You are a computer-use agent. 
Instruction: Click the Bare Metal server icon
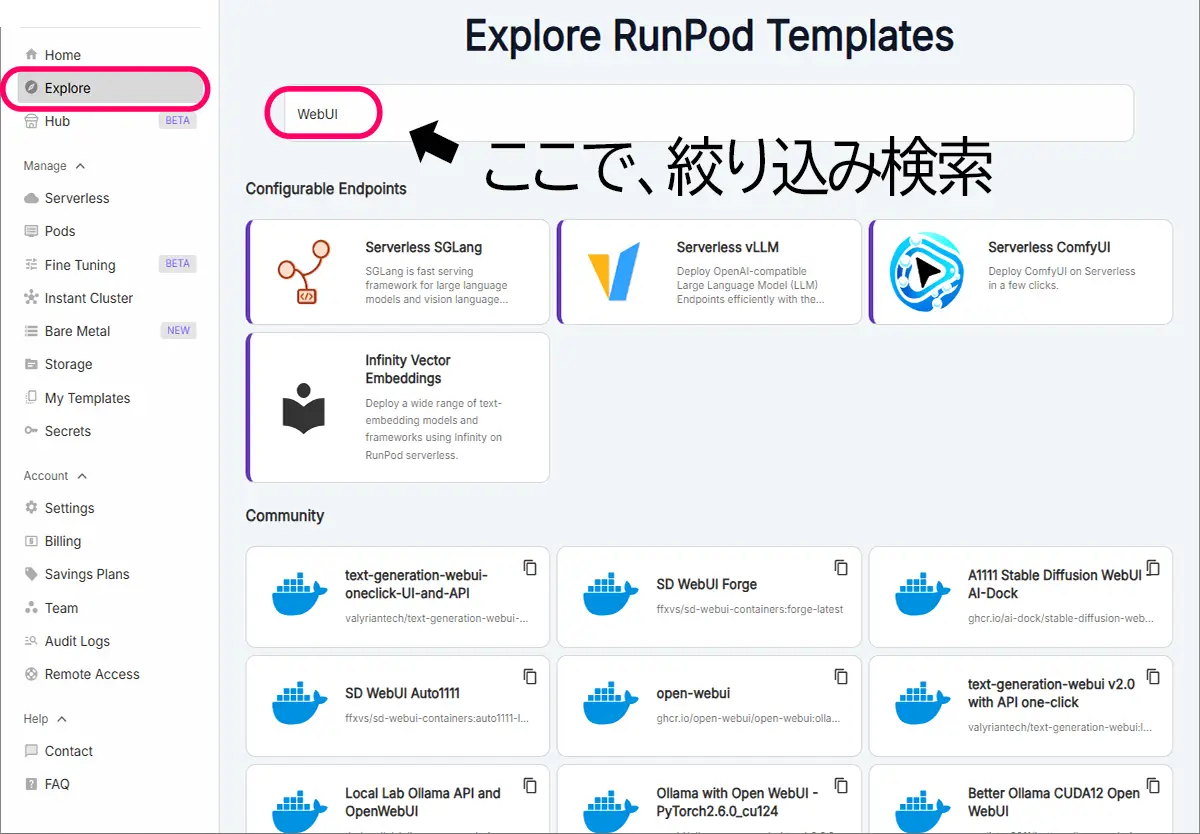point(31,331)
